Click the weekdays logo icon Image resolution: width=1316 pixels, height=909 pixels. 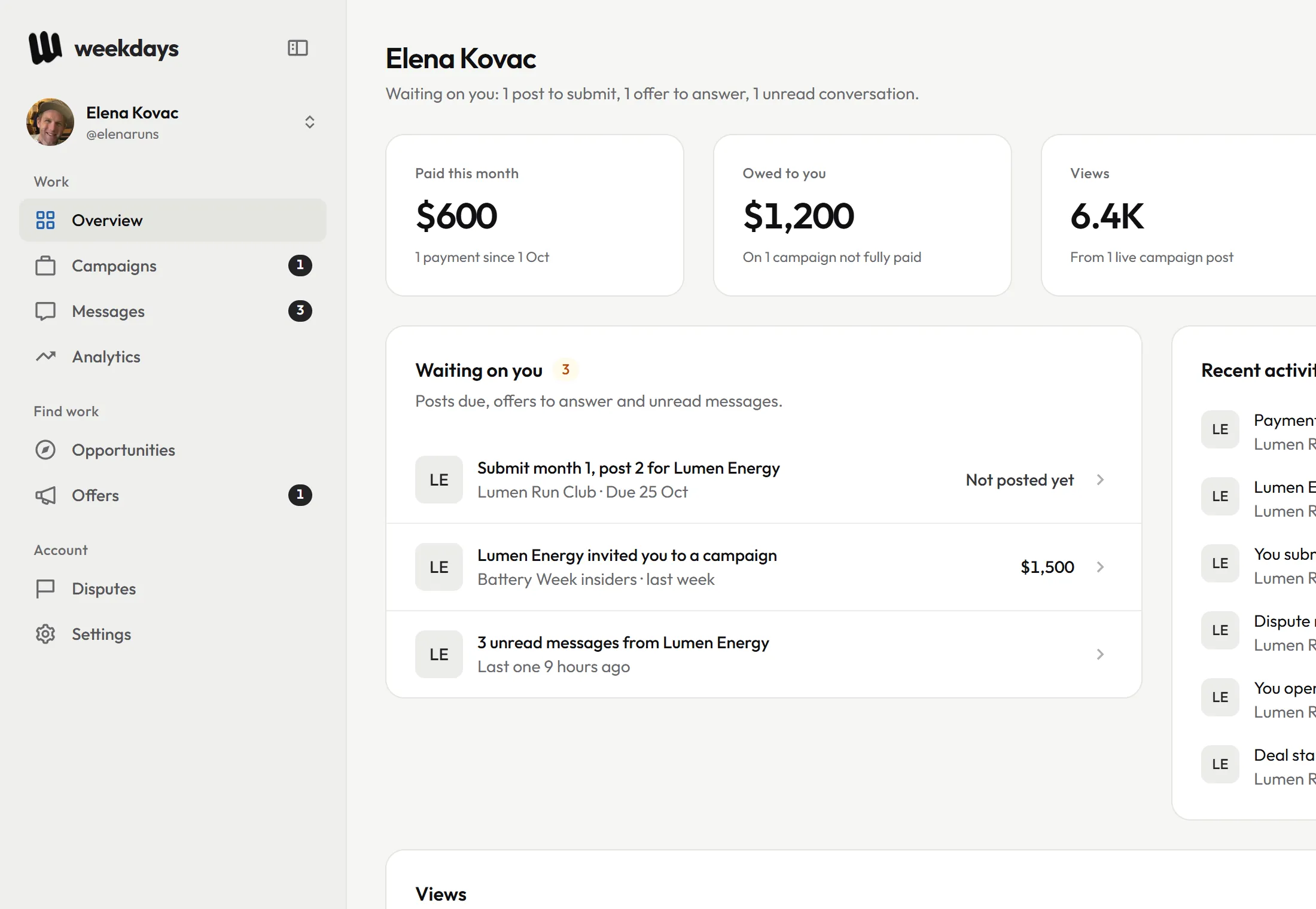pos(45,48)
